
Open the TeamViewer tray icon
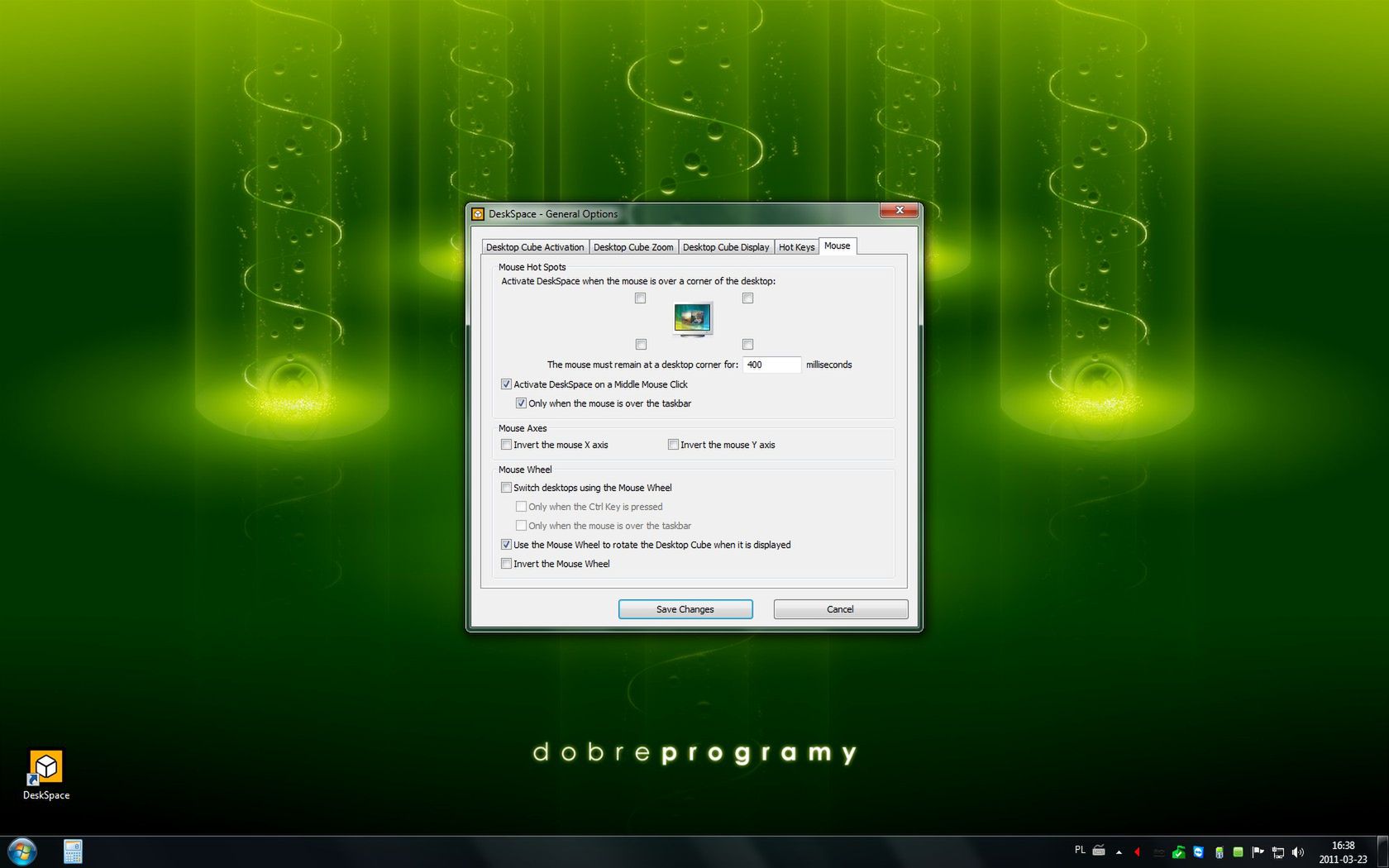[1199, 851]
